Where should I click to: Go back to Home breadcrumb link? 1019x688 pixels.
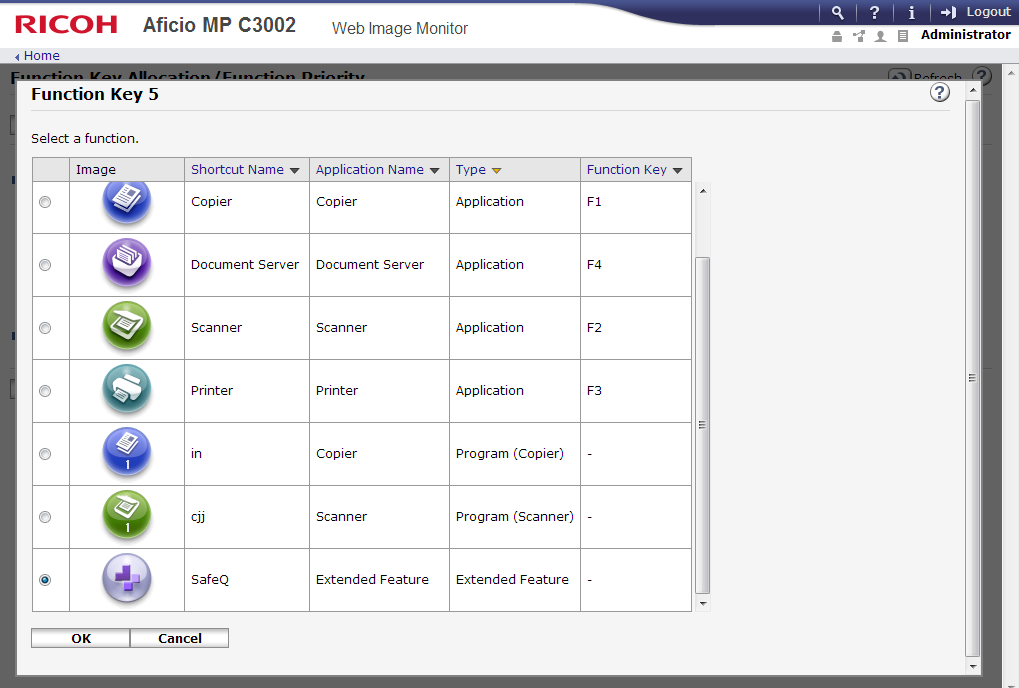[41, 56]
